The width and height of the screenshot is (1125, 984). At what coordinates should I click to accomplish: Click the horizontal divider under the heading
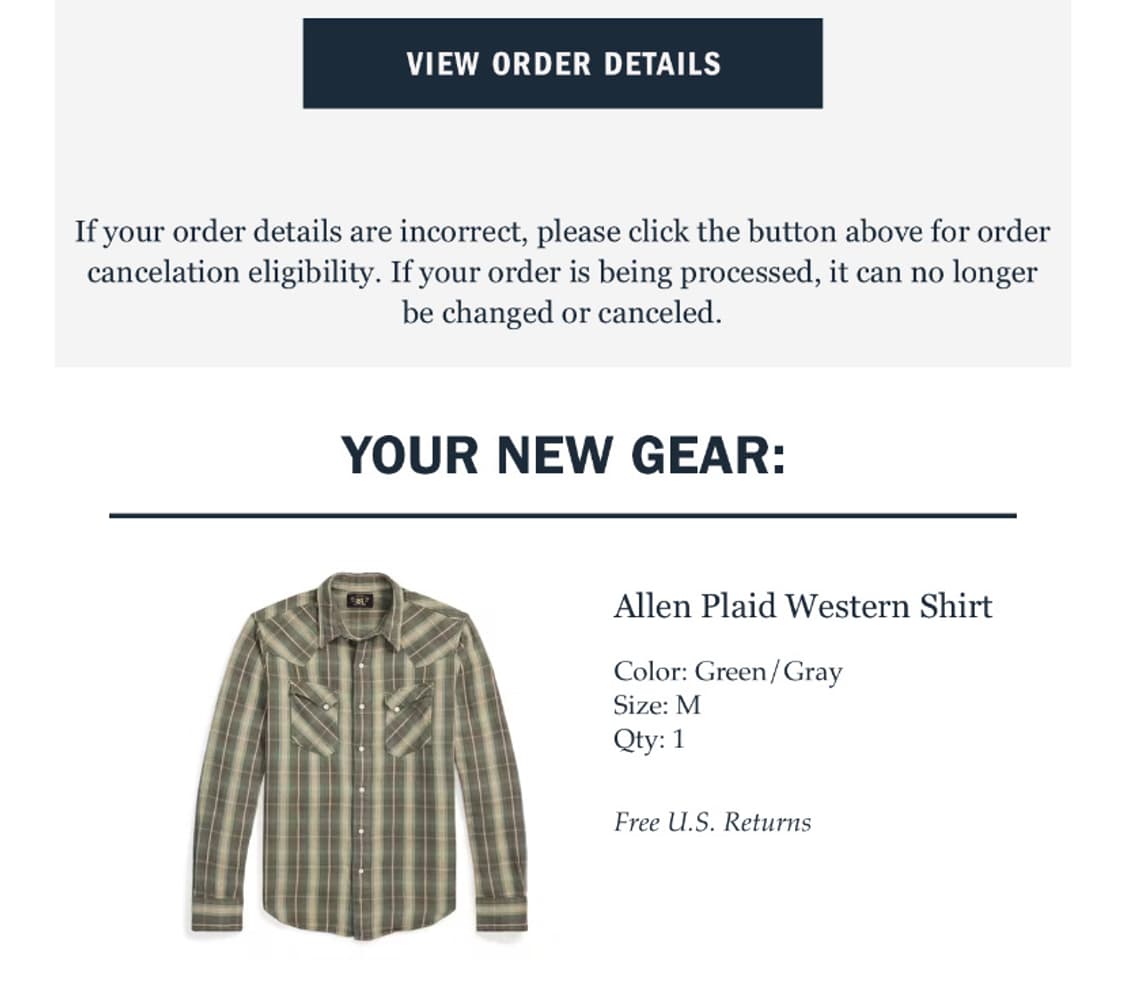tap(562, 516)
